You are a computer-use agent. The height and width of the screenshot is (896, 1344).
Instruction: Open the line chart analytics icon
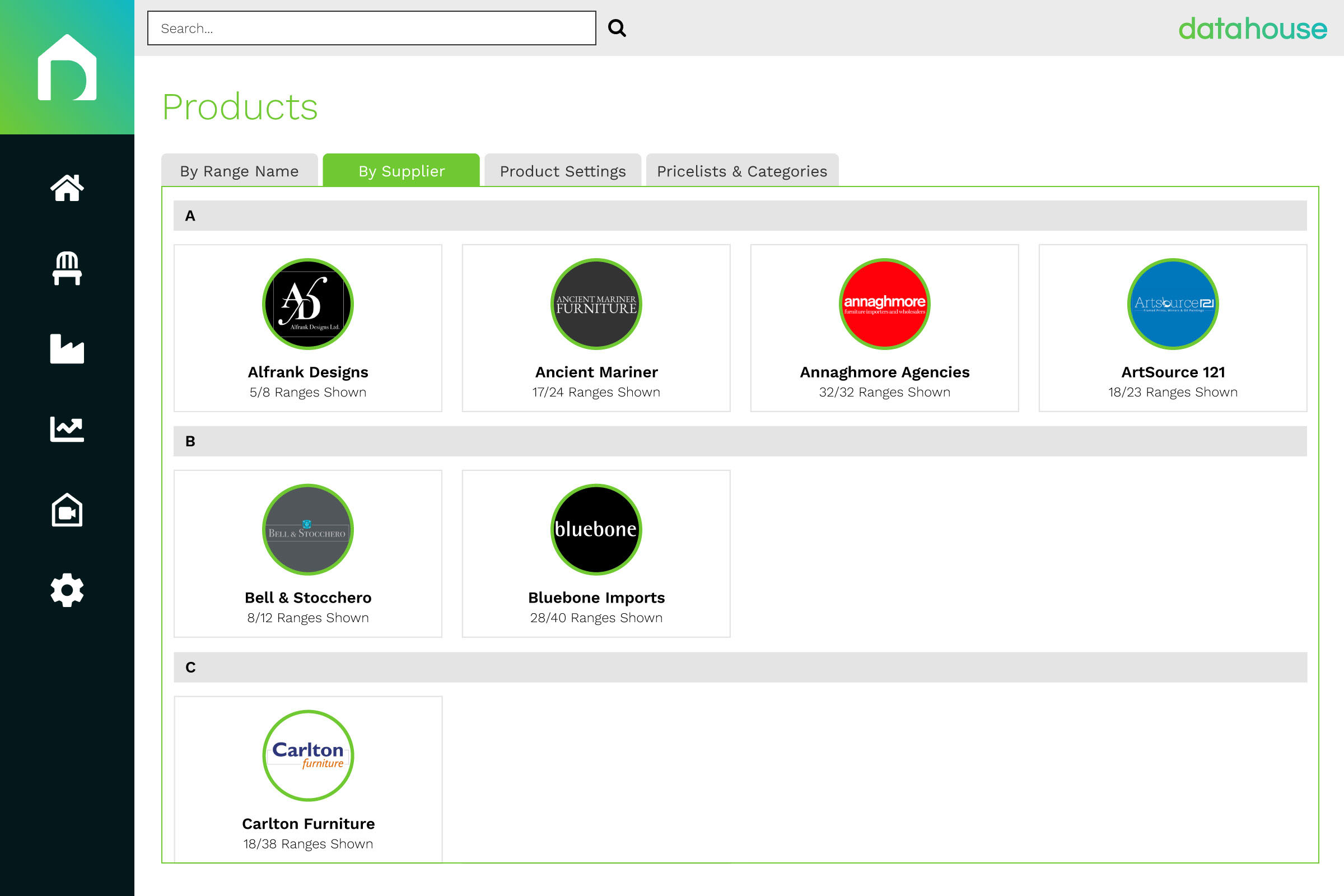67,429
